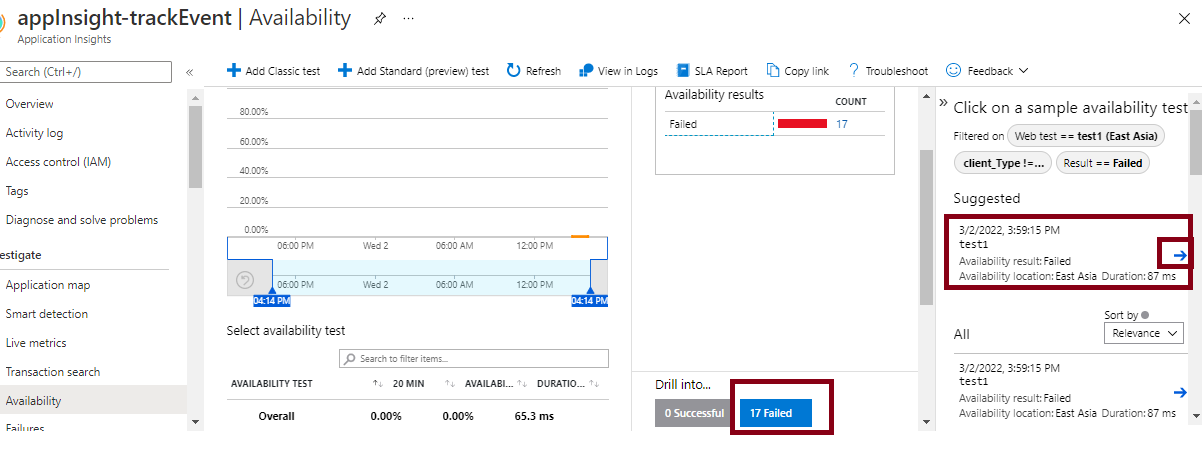Viewport: 1202px width, 457px height.
Task: Close the Availability blade with the X
Action: point(1185,19)
